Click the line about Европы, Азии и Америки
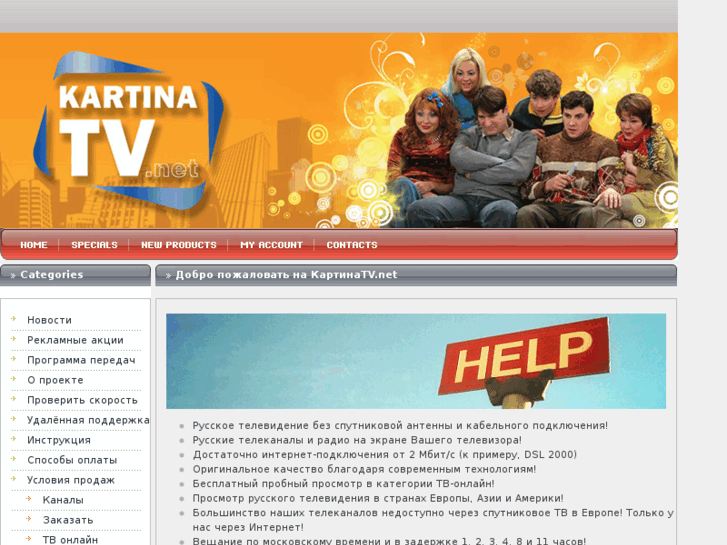The image size is (727, 545). 378,499
